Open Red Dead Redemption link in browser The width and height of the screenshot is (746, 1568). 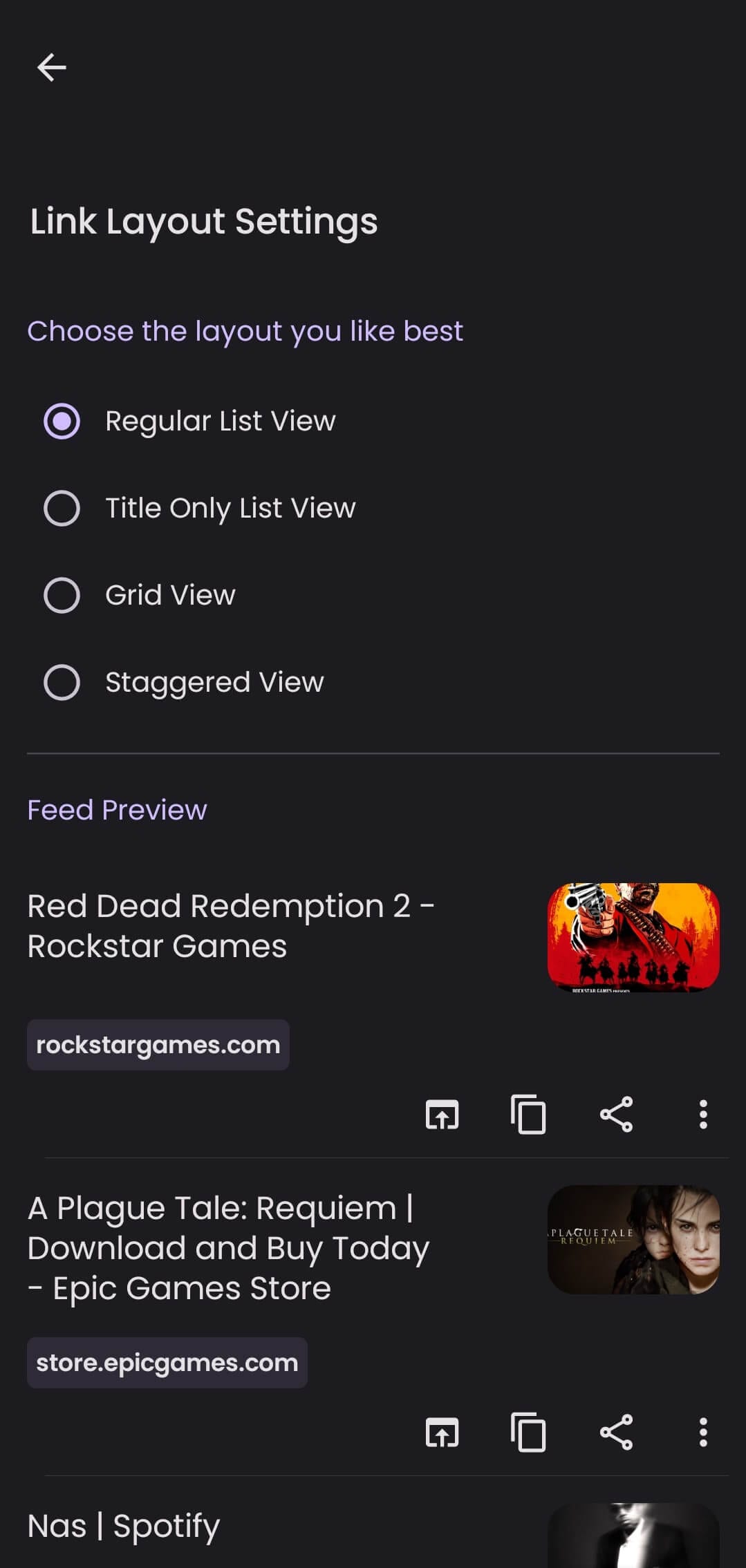point(442,1114)
